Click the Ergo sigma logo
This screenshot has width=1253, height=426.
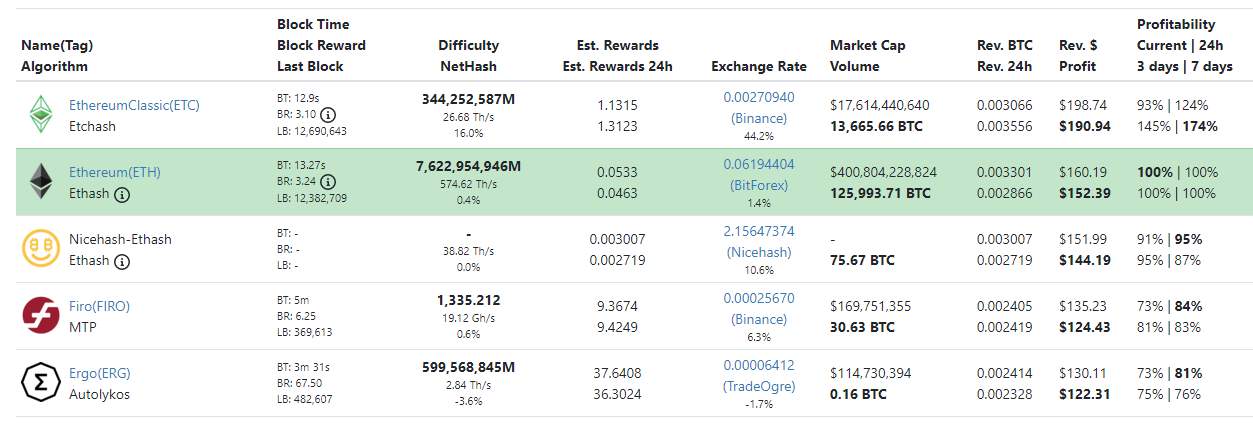[41, 382]
